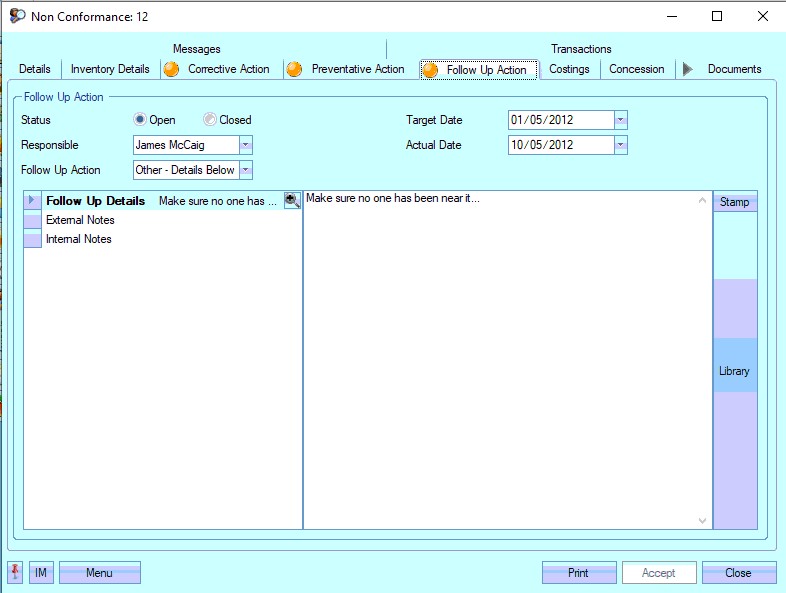Click the orange ball icon on Preventative Action
Viewport: 786px width, 593px height.
coord(294,69)
